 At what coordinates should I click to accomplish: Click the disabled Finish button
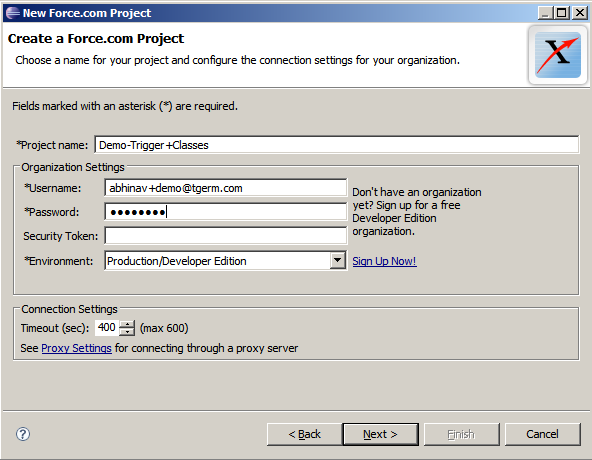click(x=461, y=434)
